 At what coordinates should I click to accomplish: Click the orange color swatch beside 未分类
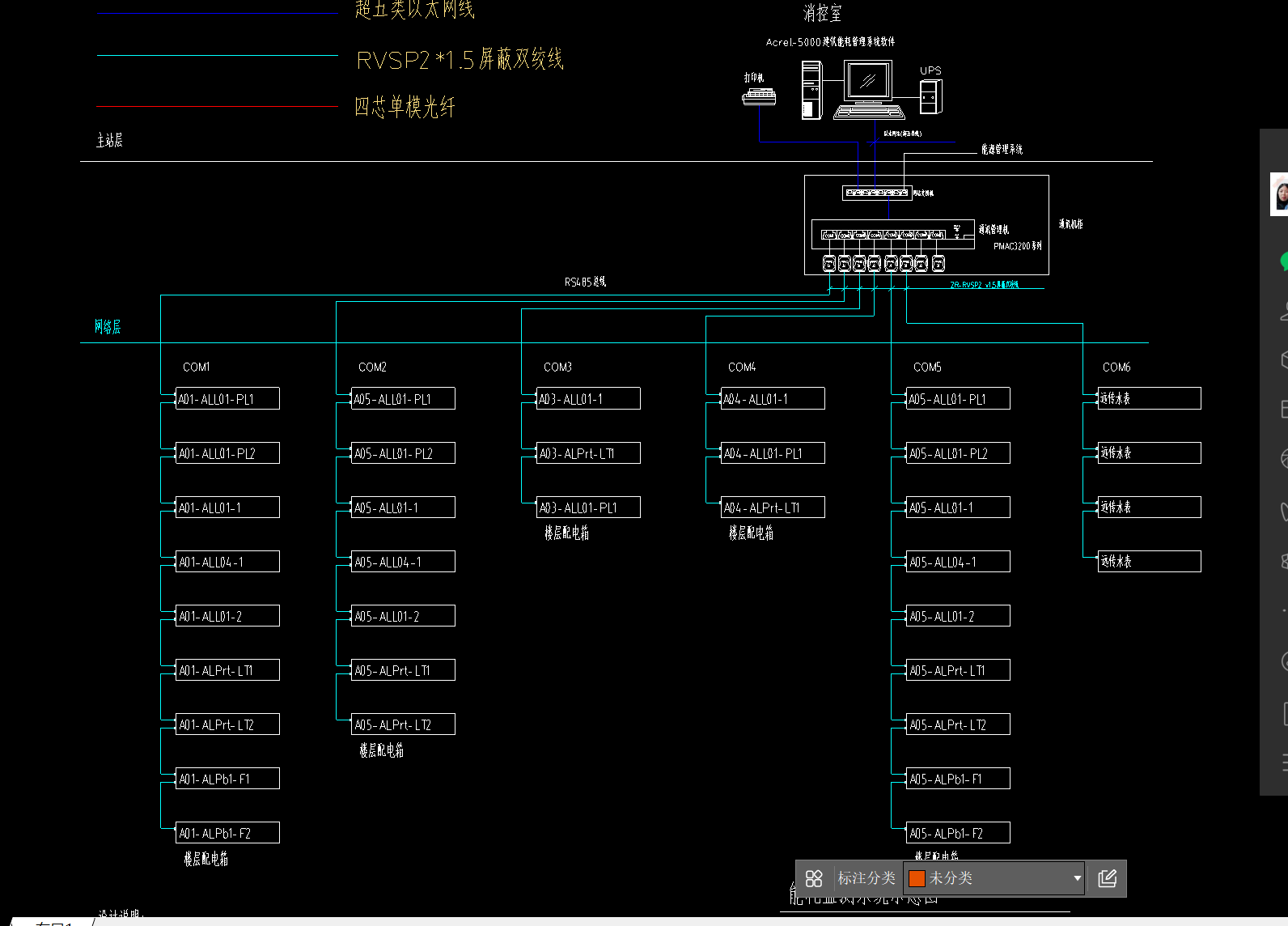tap(917, 878)
